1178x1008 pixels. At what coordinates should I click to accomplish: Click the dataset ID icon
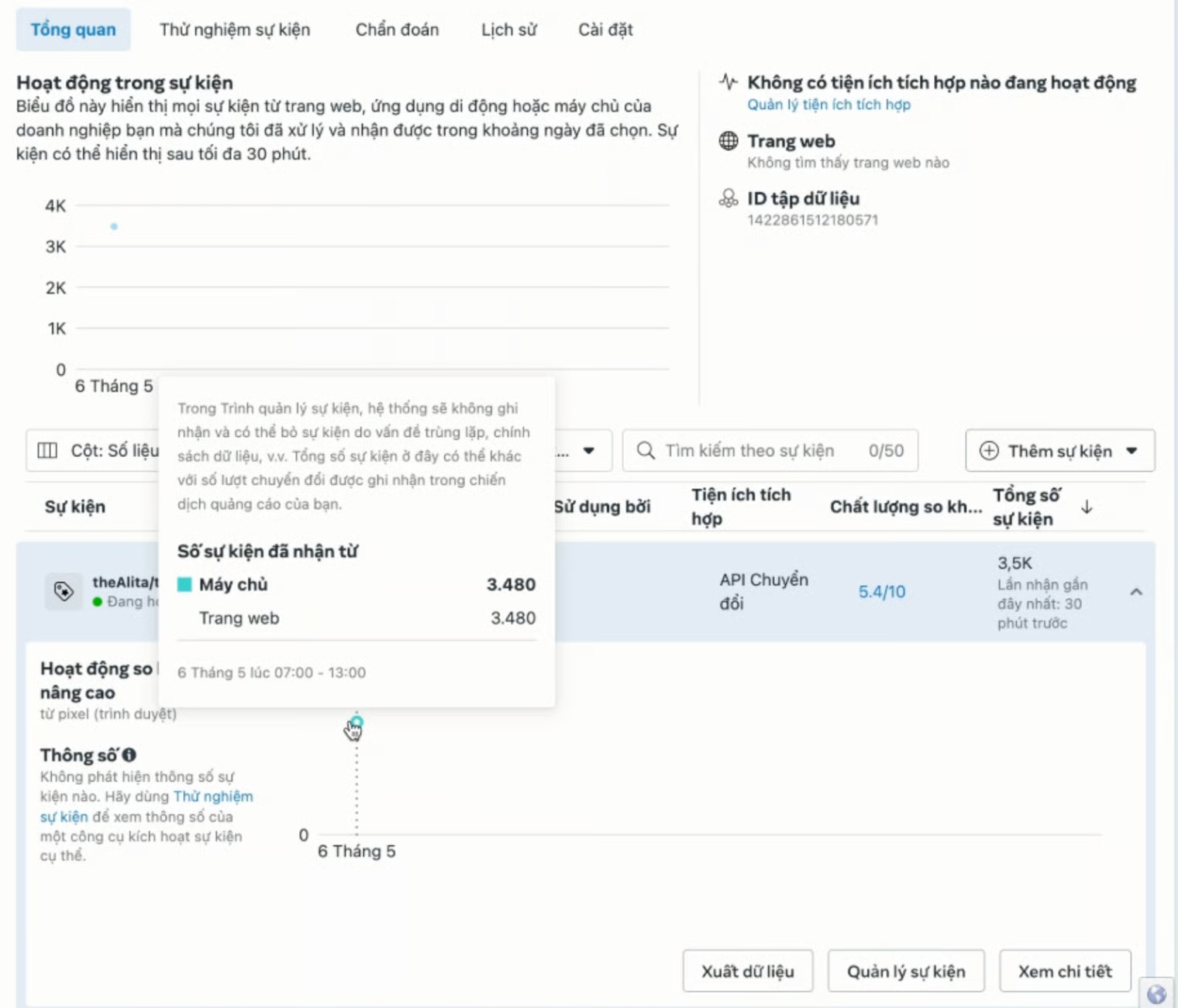(x=728, y=198)
